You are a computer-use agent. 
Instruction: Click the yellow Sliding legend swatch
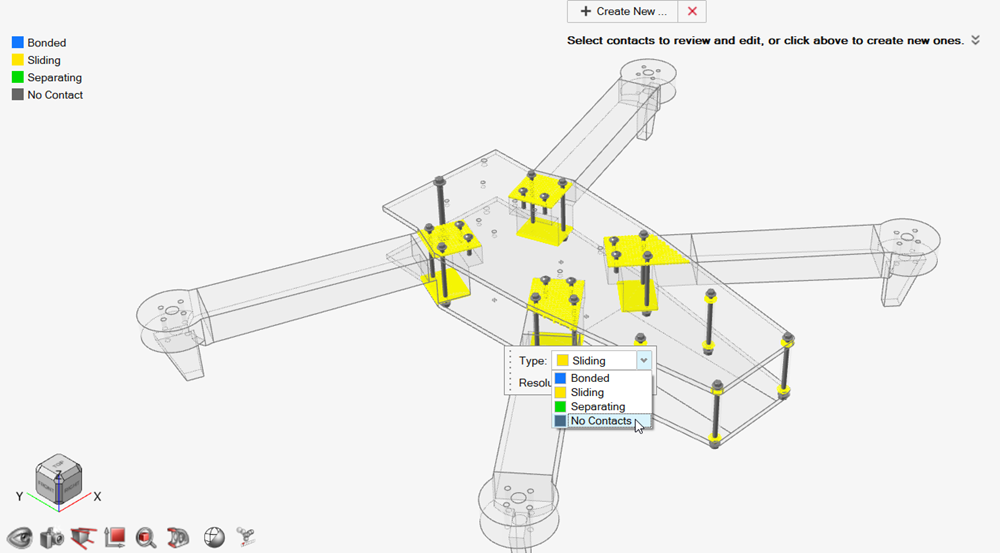18,60
